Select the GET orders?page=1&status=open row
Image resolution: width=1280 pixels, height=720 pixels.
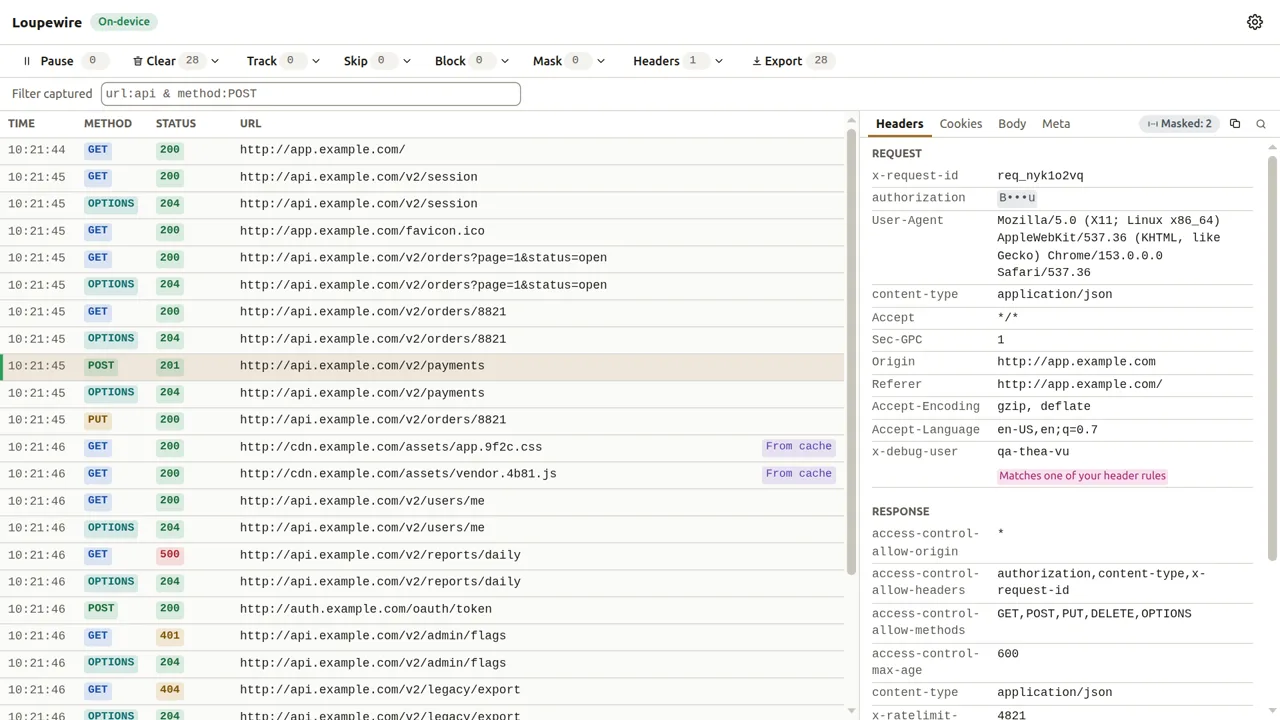coord(422,258)
